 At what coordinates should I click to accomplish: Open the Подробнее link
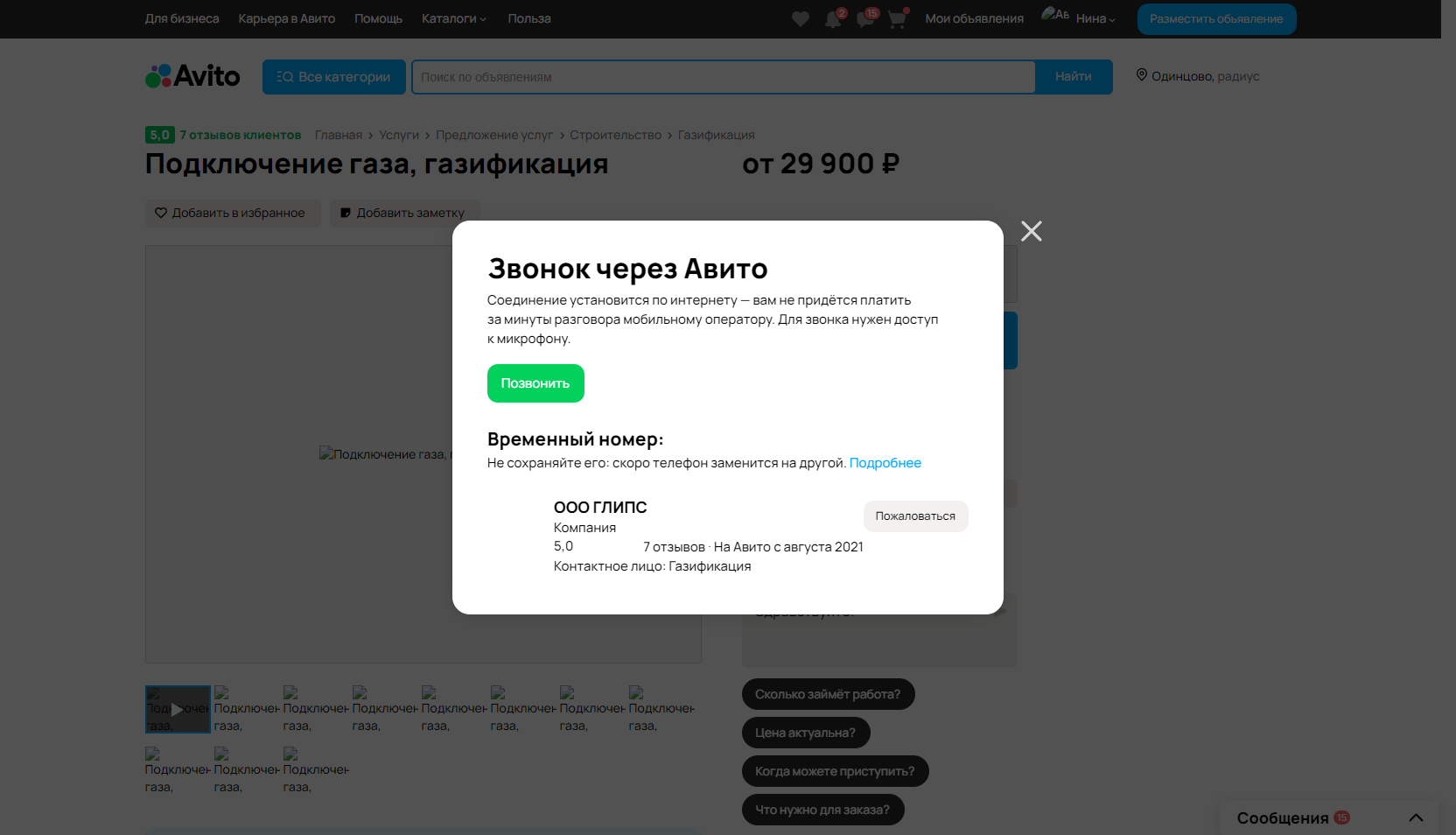click(885, 463)
